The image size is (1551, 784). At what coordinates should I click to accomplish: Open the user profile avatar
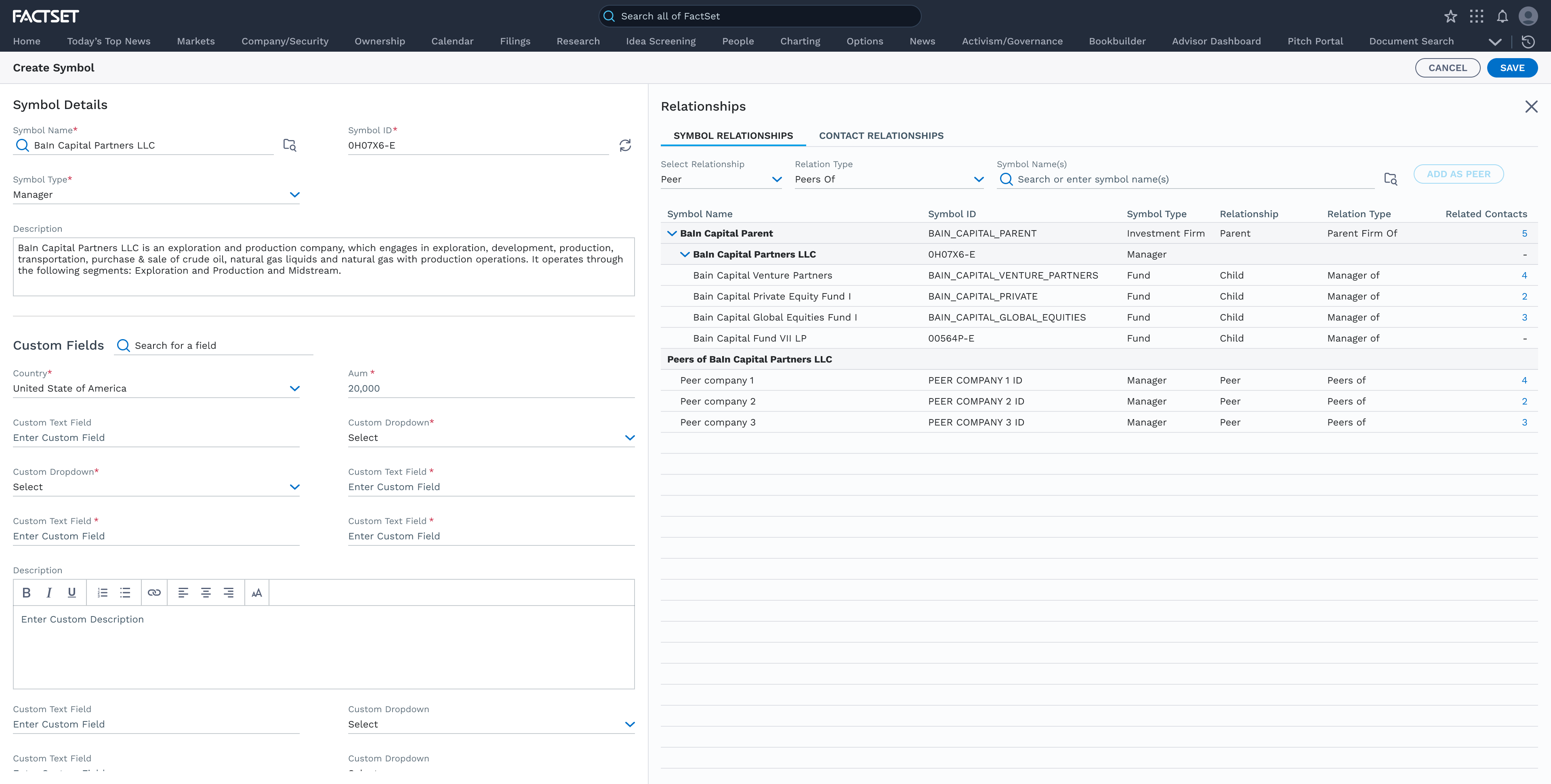[1528, 16]
